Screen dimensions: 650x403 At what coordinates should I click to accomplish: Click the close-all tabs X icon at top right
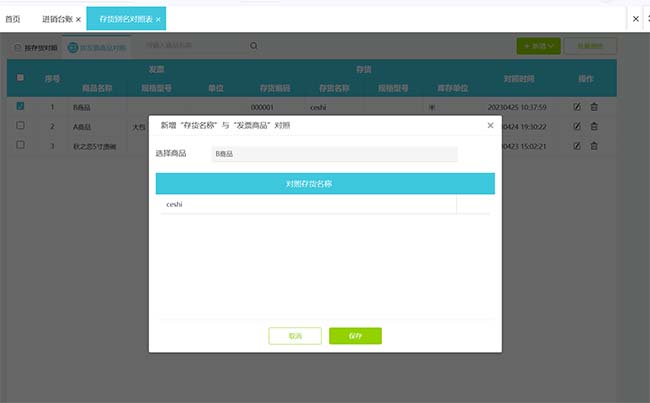pos(635,19)
